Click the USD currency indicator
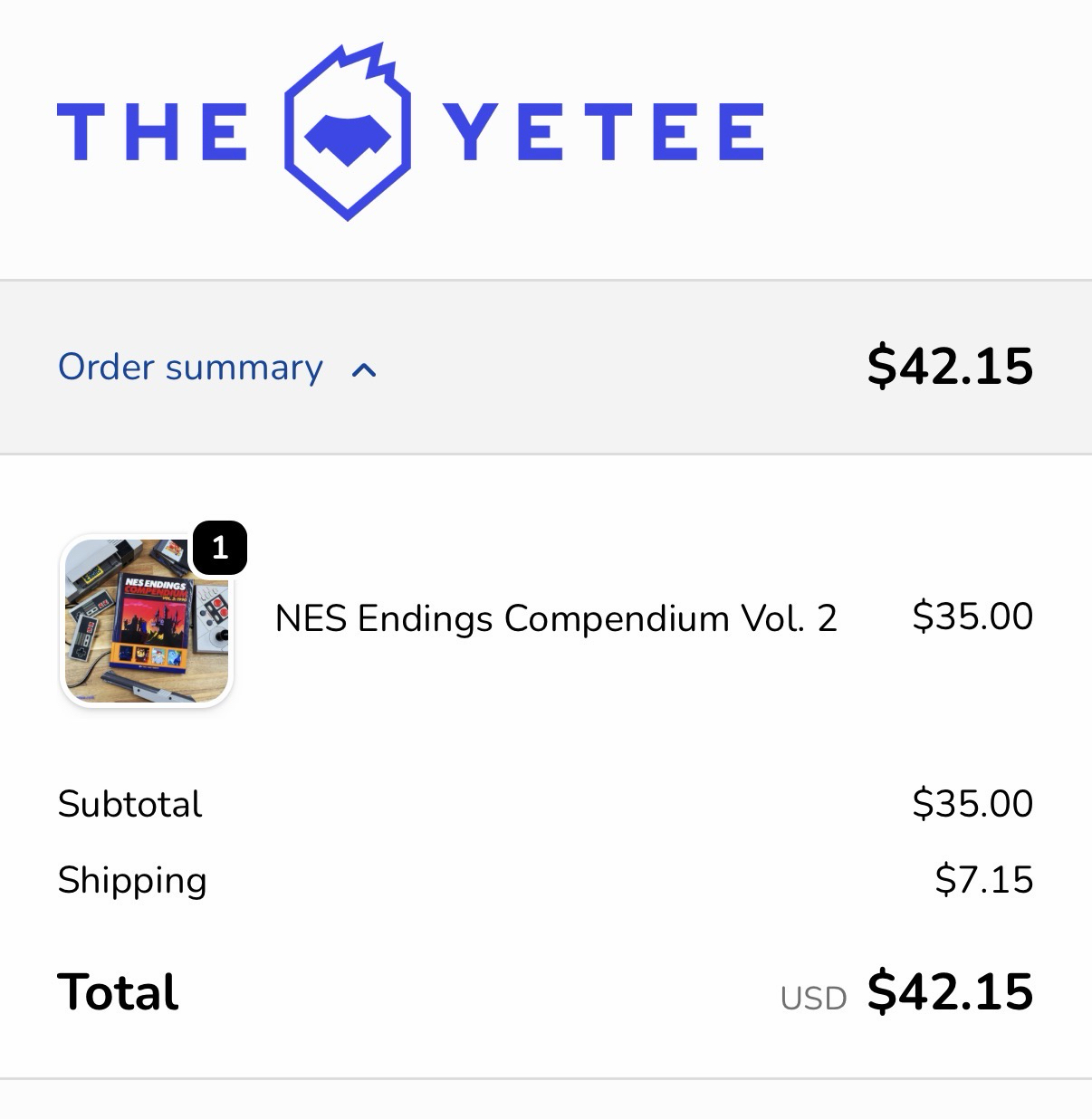 click(x=813, y=999)
